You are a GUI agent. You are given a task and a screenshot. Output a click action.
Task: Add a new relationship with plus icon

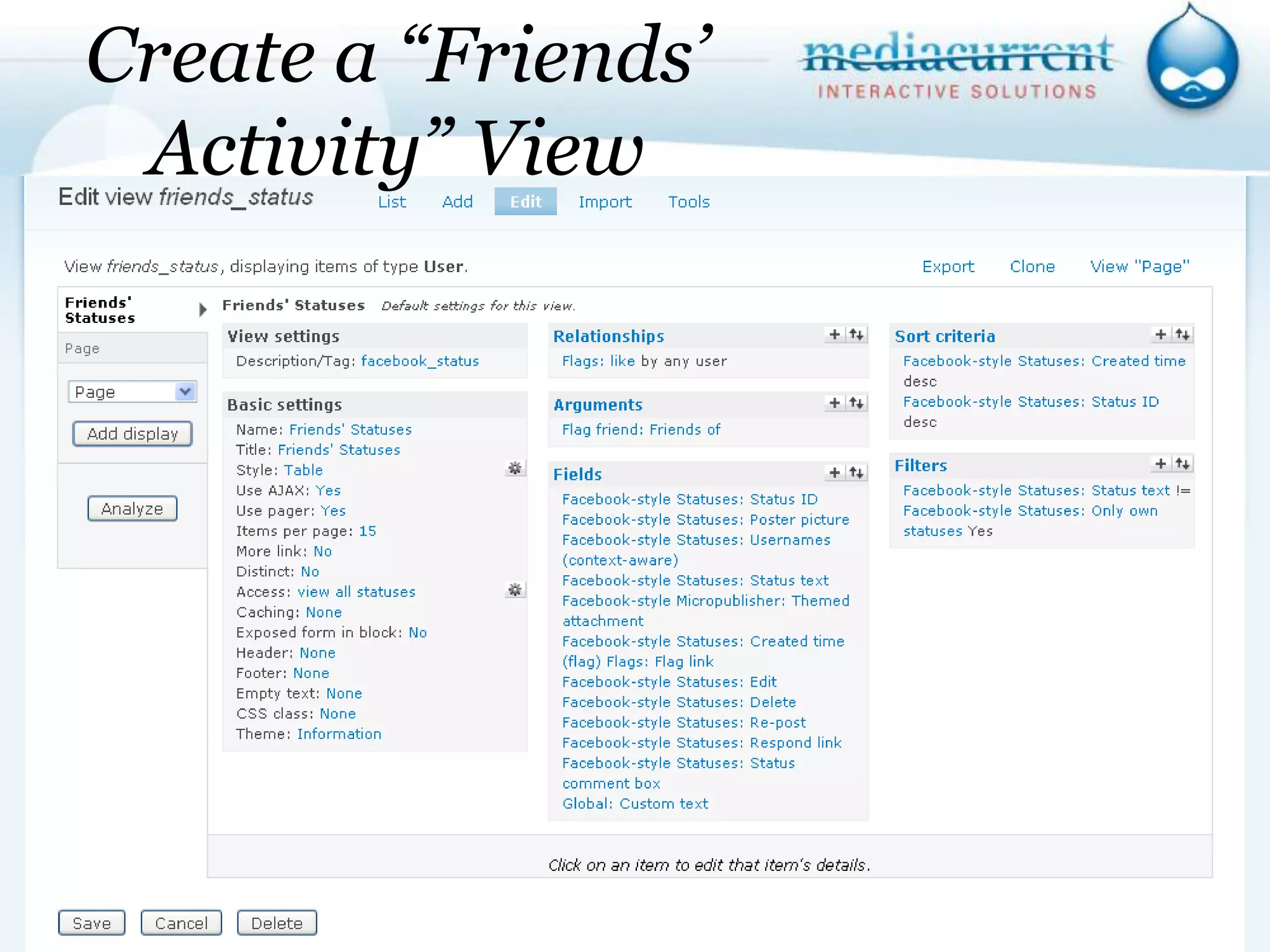[835, 335]
